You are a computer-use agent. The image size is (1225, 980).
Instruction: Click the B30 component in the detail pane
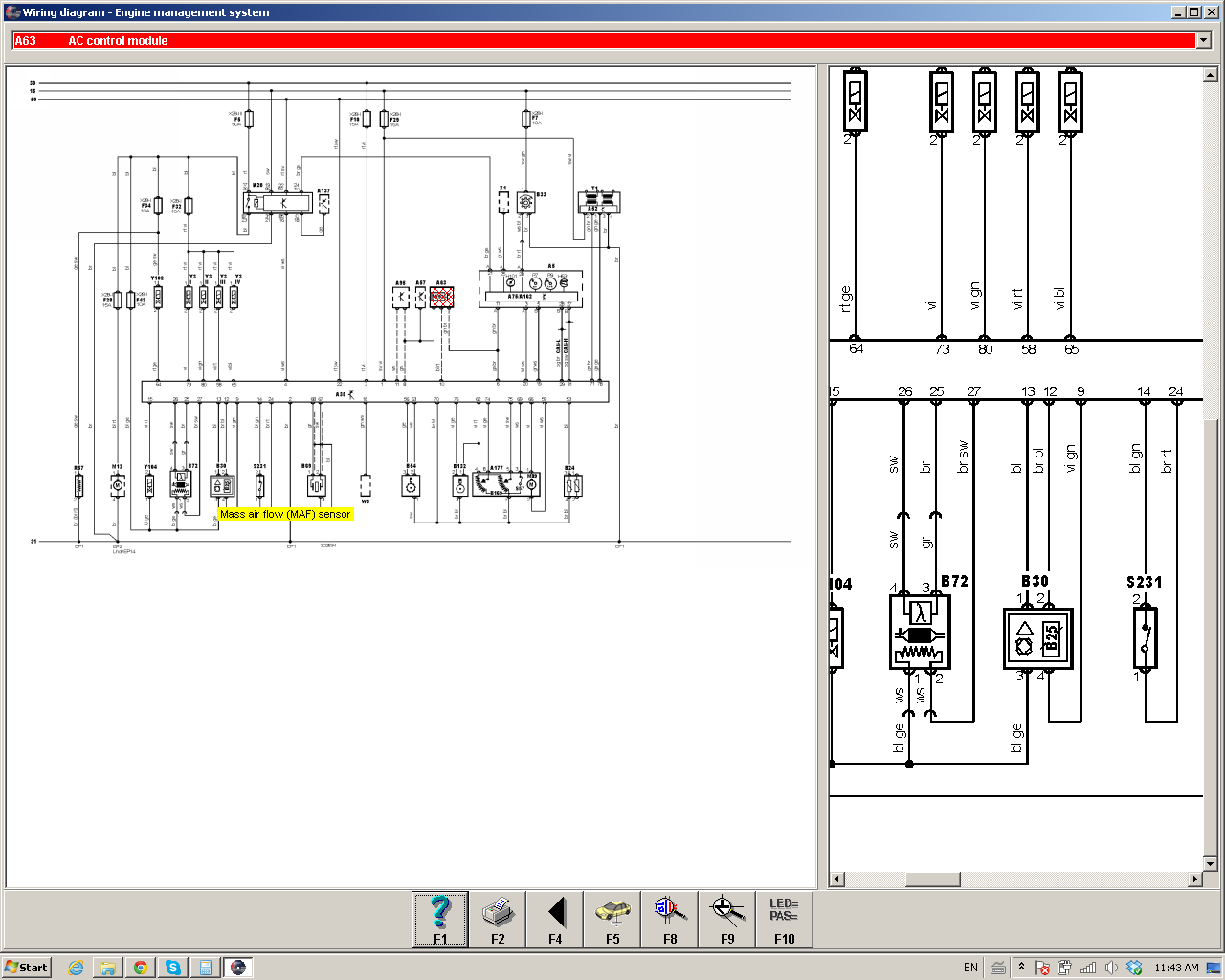tap(1037, 638)
